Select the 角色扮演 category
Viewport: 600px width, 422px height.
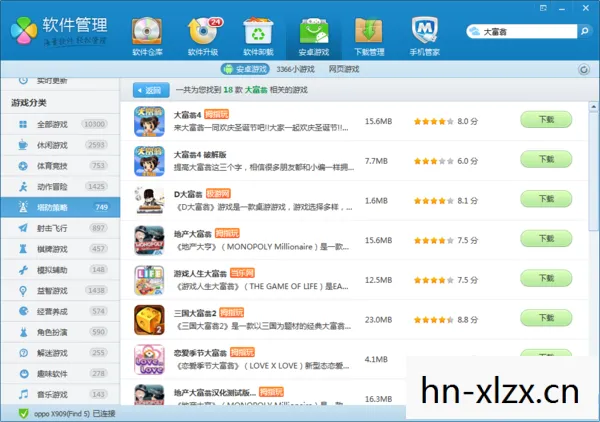60,332
